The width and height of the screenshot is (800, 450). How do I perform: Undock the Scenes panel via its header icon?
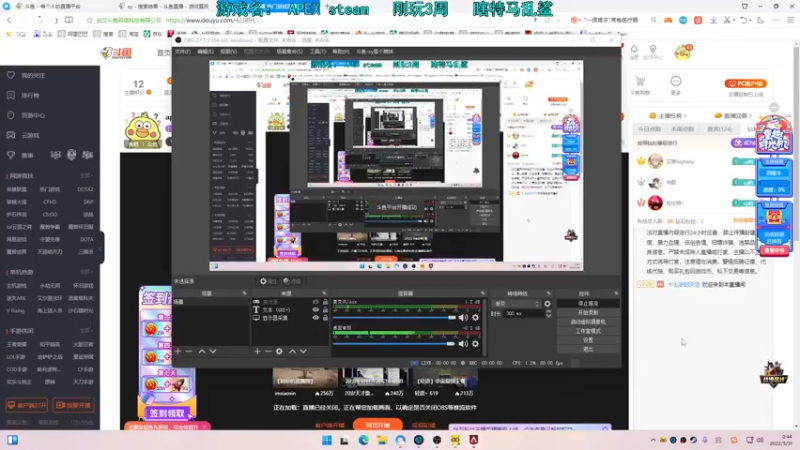[244, 293]
